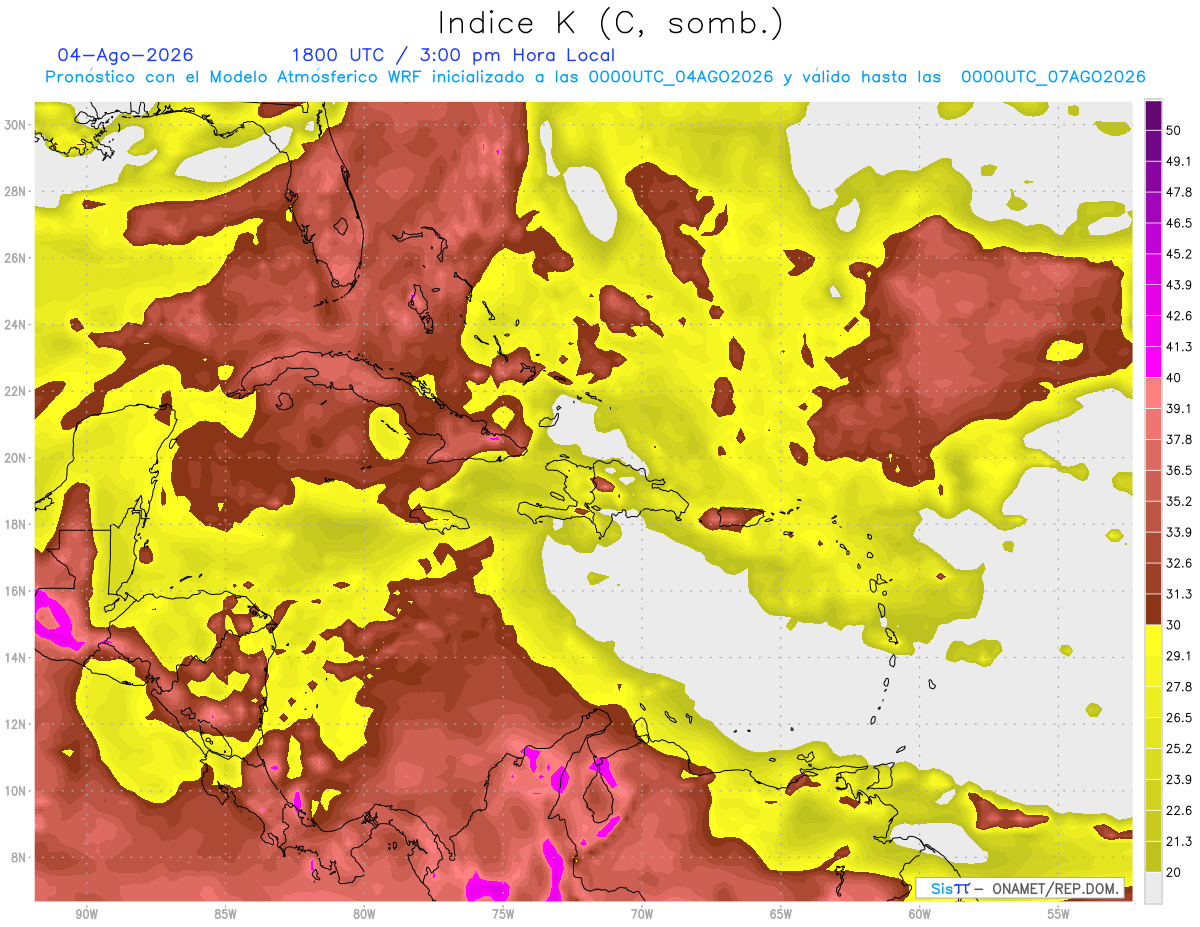Click the 'SisTT – ONAMET/REP.DOM.' credit box
Screen dimensions: 1200x927
(x=1020, y=888)
